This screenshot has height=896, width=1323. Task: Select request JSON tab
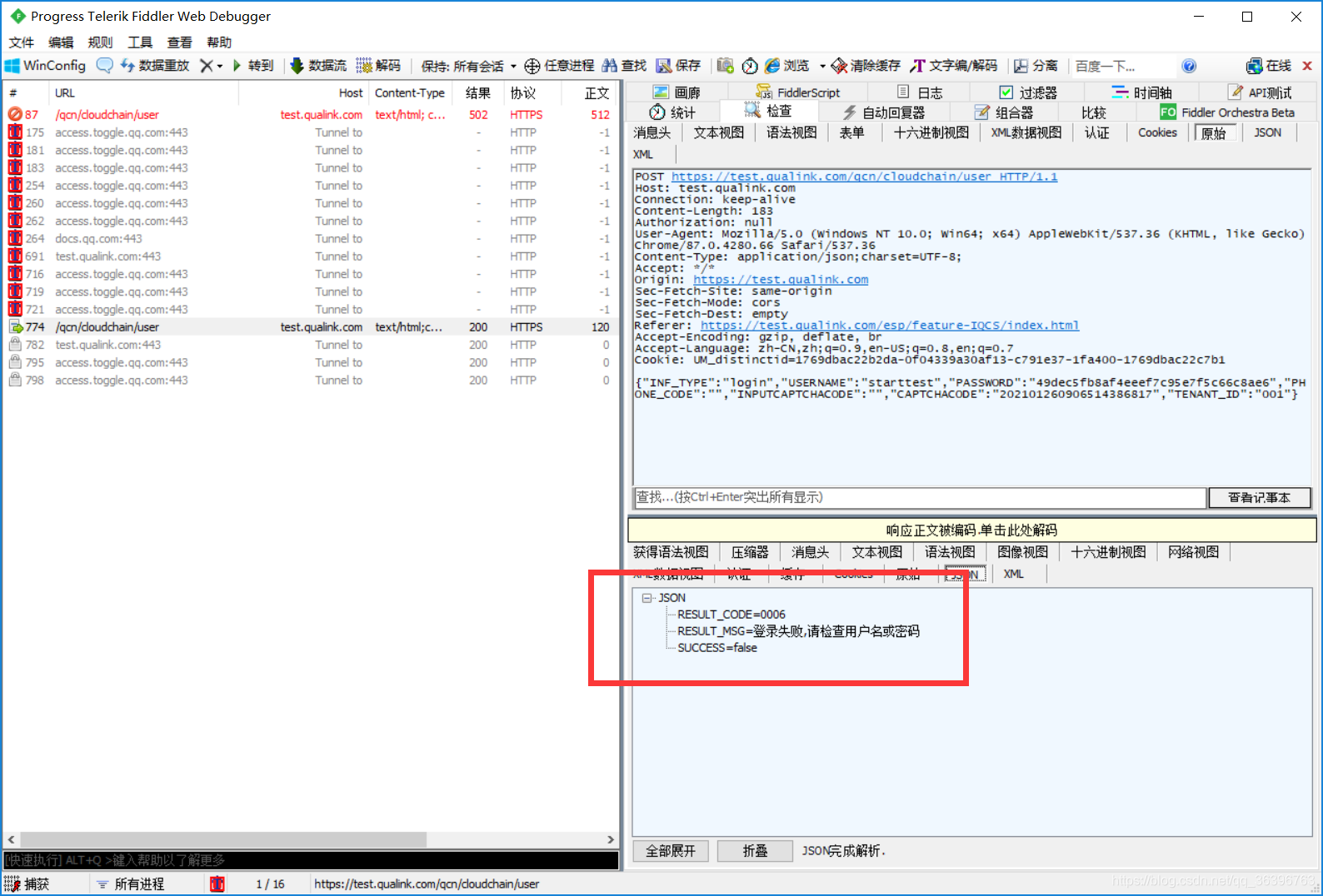click(x=1267, y=133)
